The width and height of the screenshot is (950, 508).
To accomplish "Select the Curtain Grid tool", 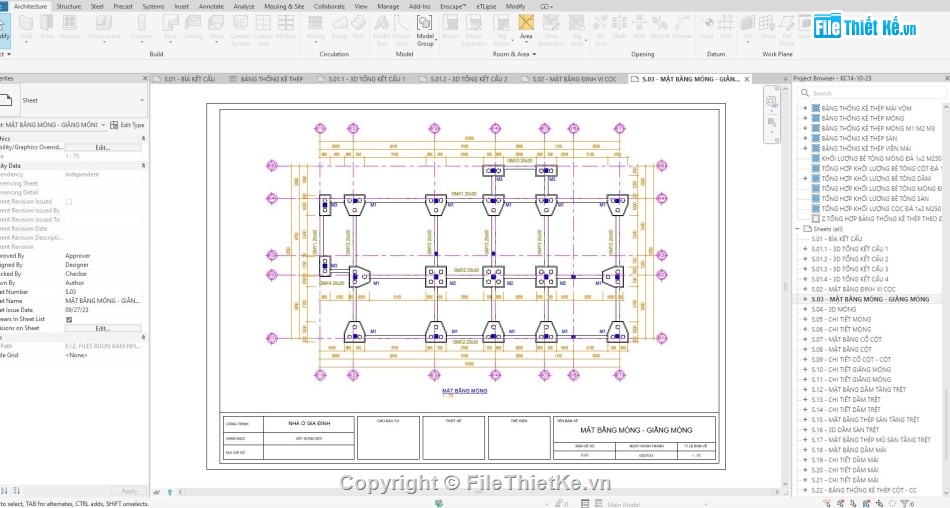I will (263, 31).
